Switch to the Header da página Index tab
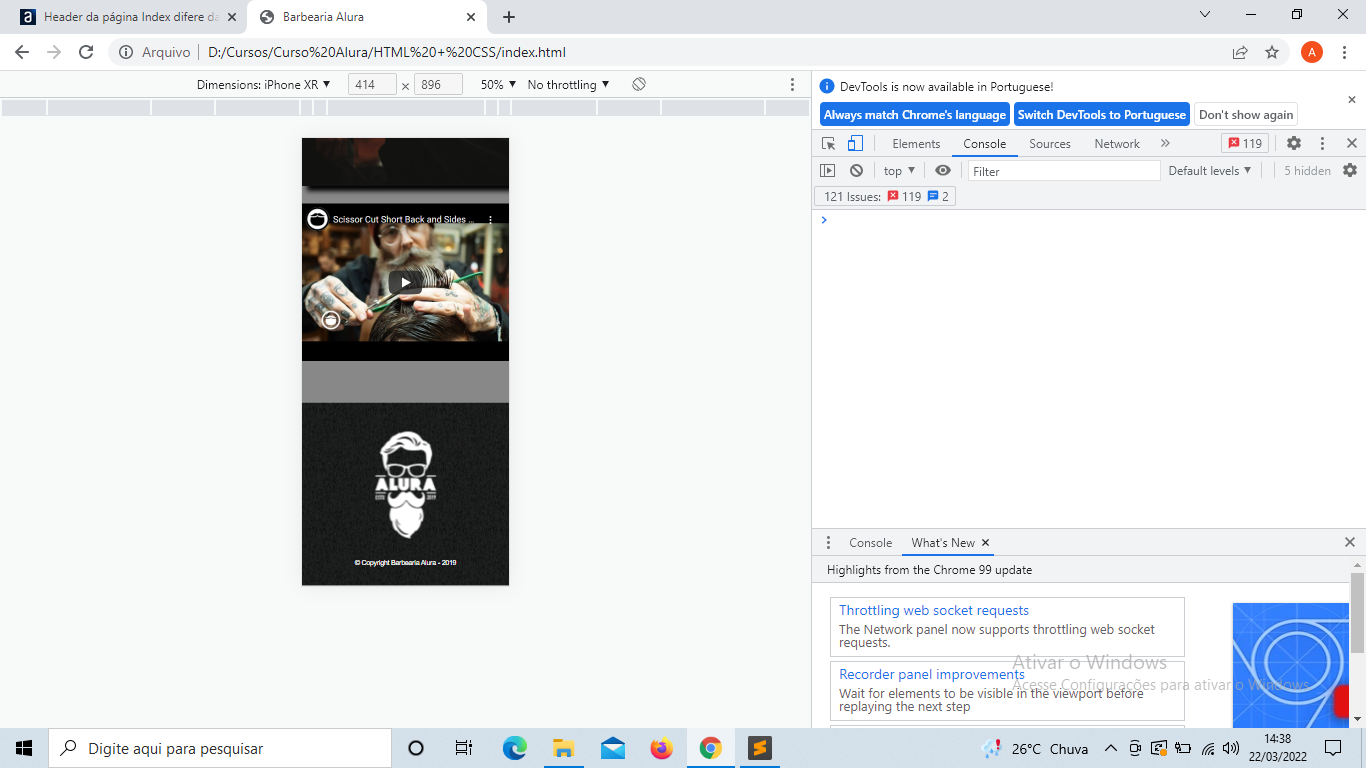 tap(130, 17)
